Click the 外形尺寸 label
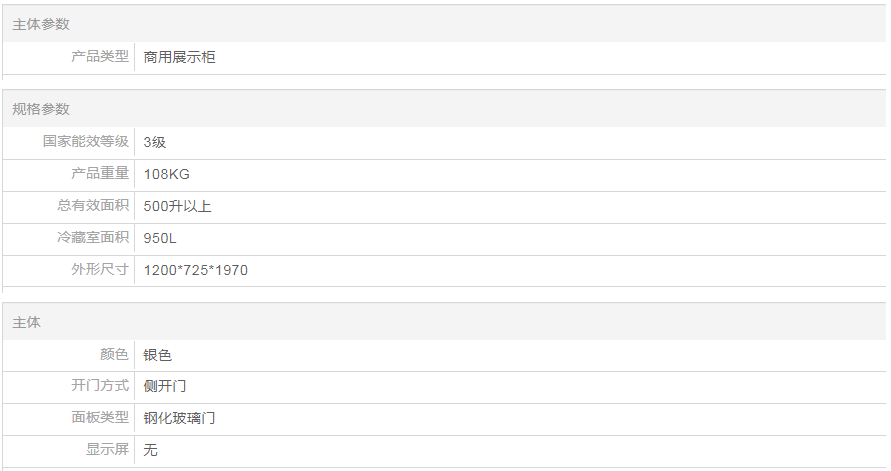The image size is (891, 471). point(100,270)
